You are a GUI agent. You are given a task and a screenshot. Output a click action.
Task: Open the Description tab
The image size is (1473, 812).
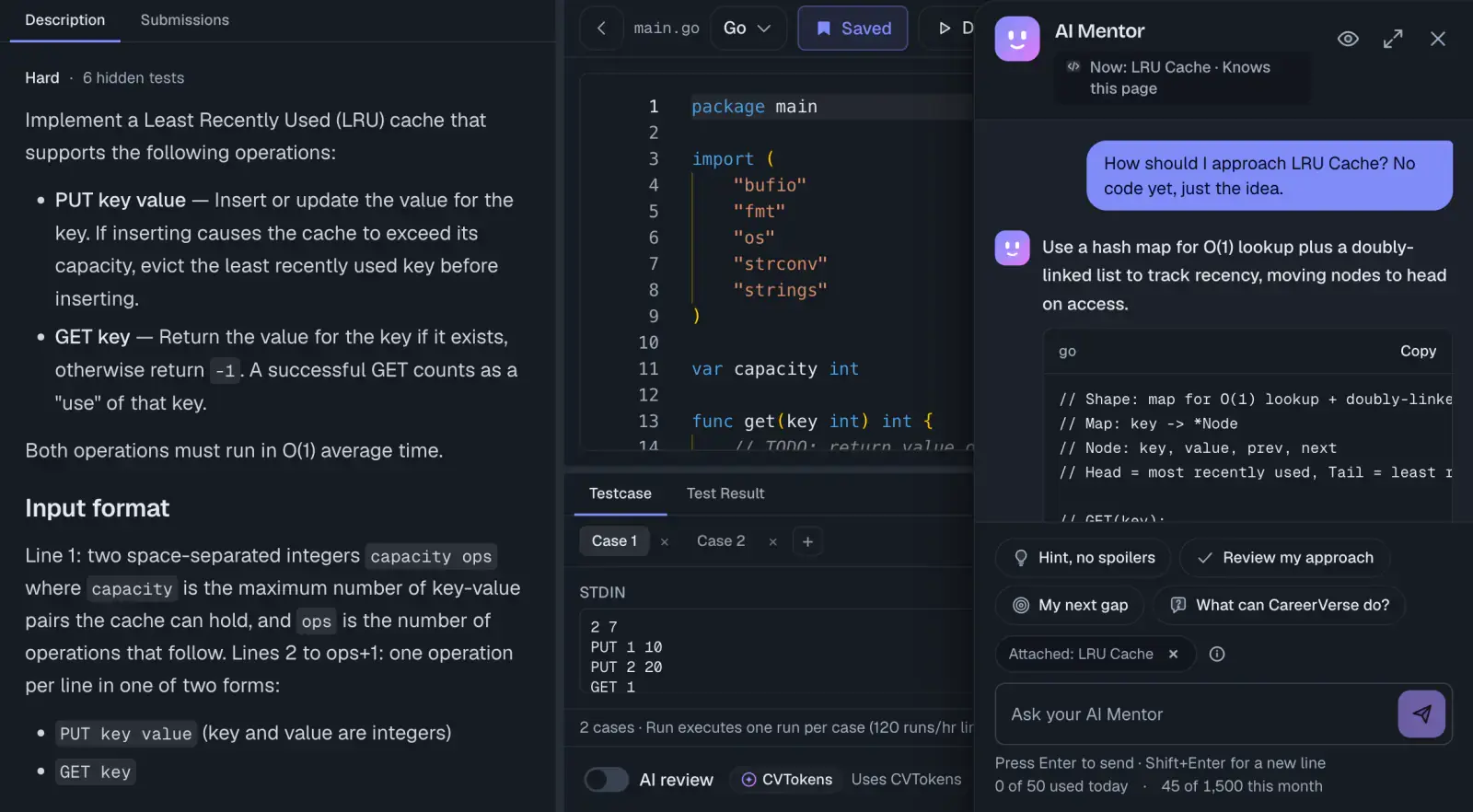coord(64,20)
